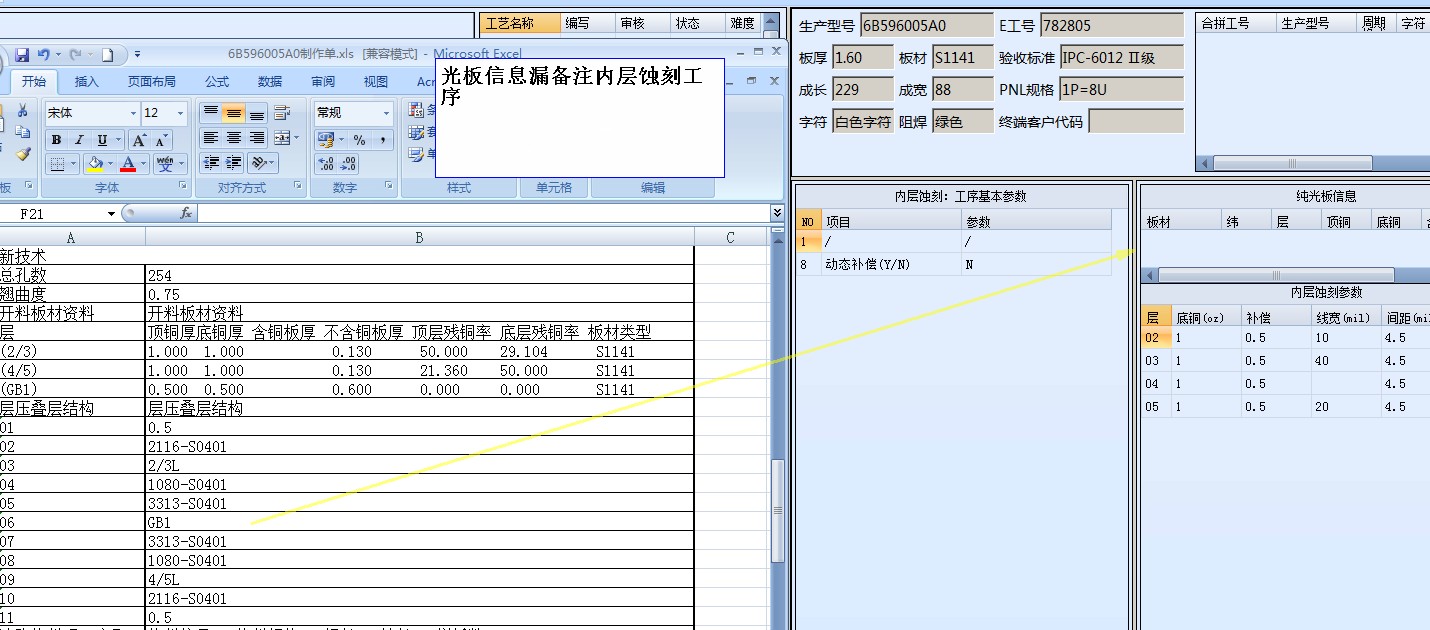Open the font name dropdown 宋体
This screenshot has width=1430, height=630.
[133, 113]
